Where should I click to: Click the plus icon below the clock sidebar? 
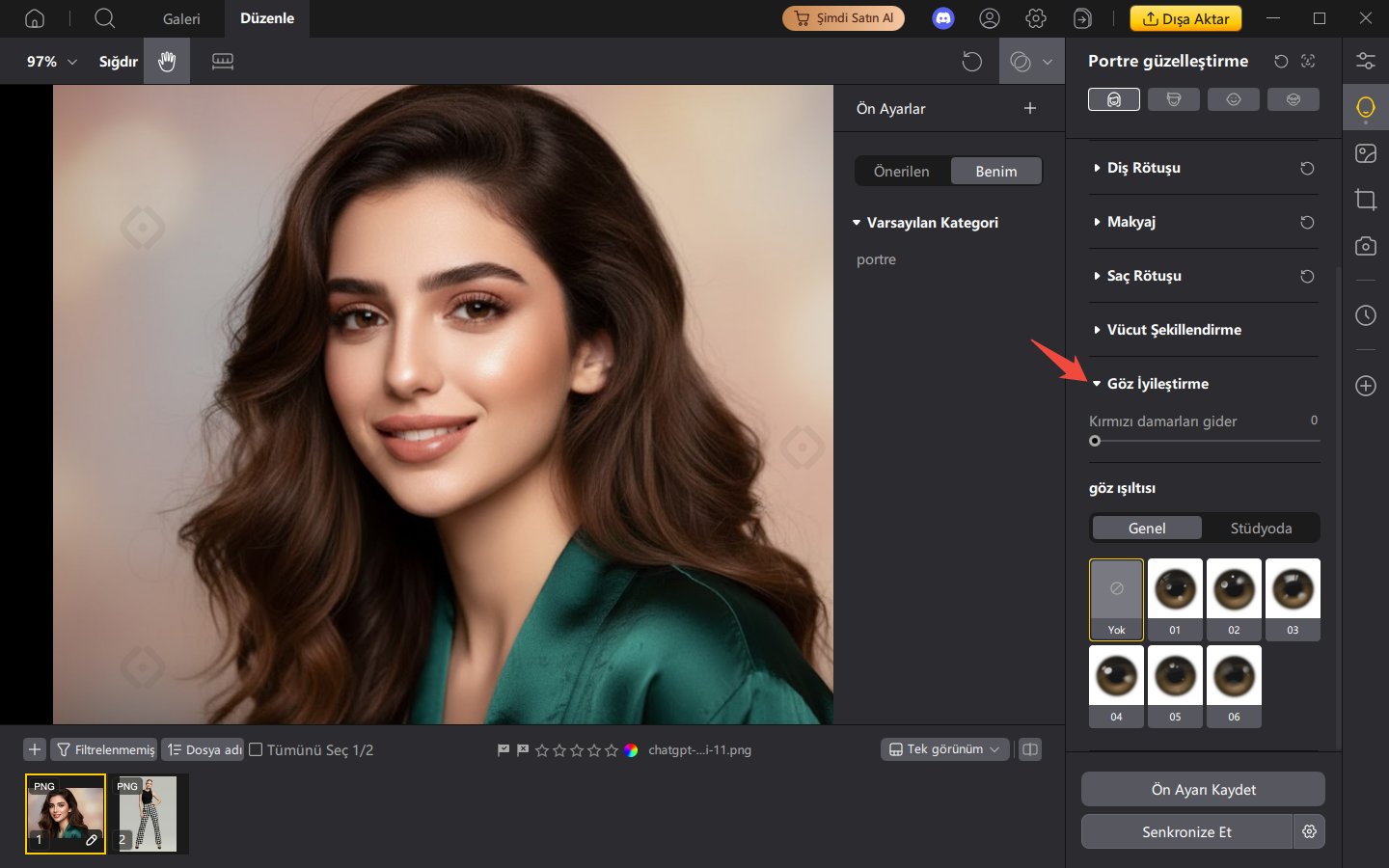pyautogui.click(x=1365, y=386)
